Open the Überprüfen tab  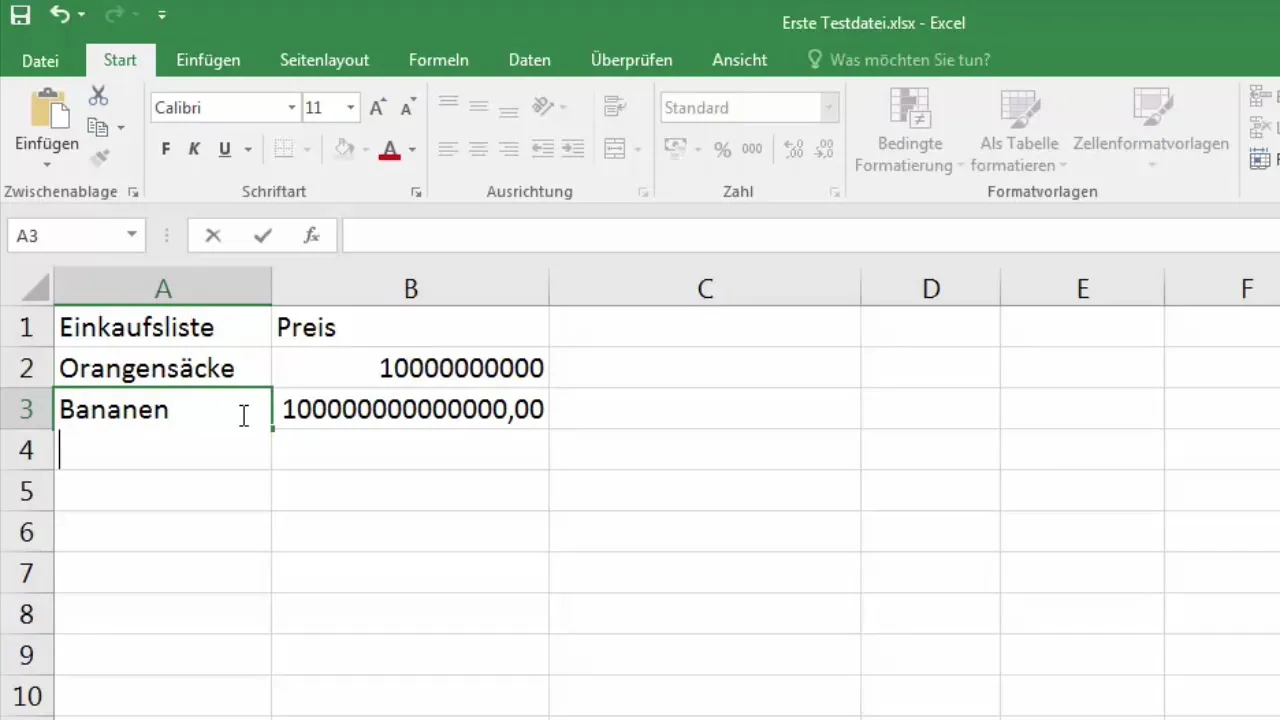pos(631,60)
